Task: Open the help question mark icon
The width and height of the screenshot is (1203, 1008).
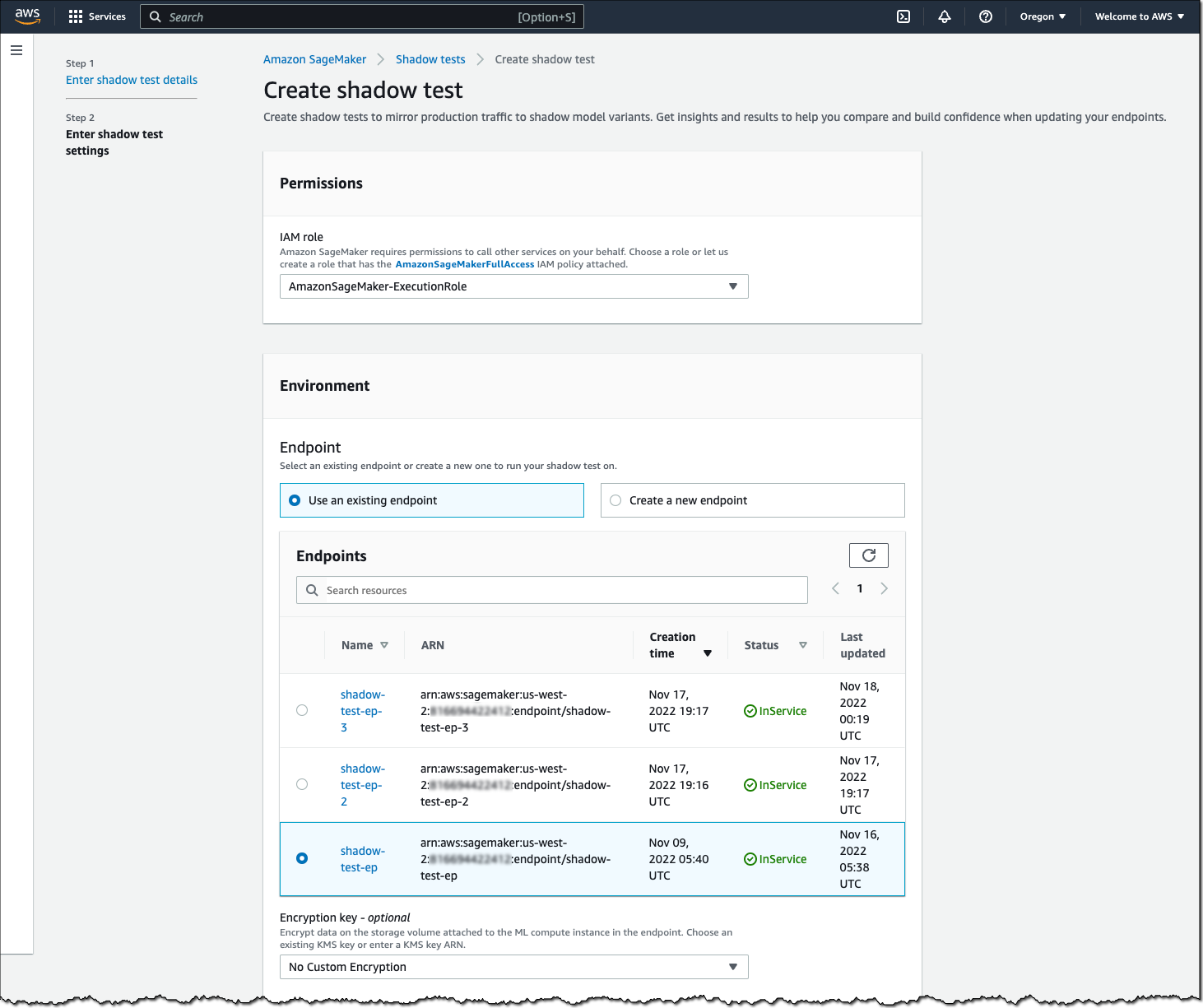Action: [986, 16]
